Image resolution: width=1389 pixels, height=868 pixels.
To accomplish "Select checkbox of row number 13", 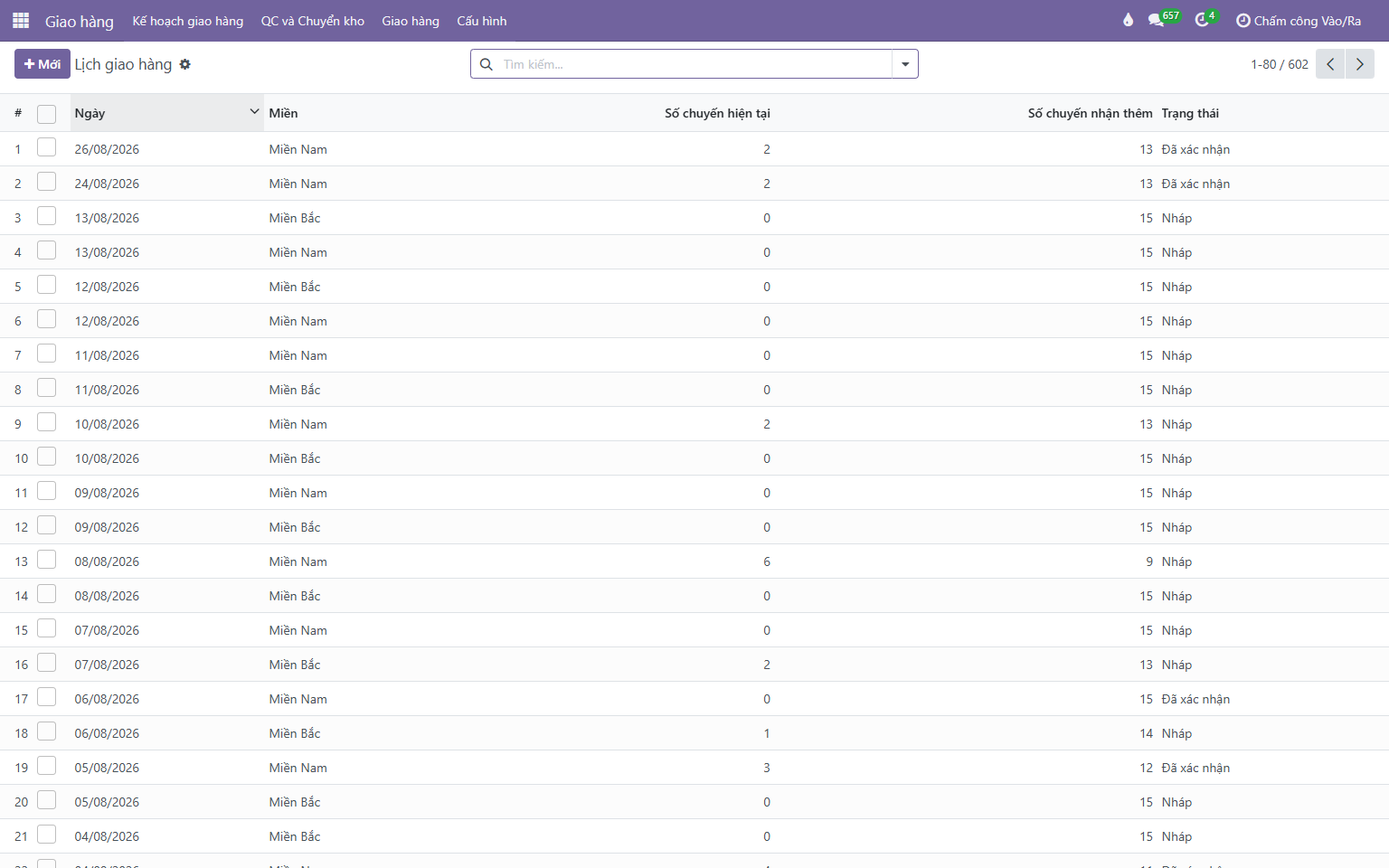I will point(47,560).
